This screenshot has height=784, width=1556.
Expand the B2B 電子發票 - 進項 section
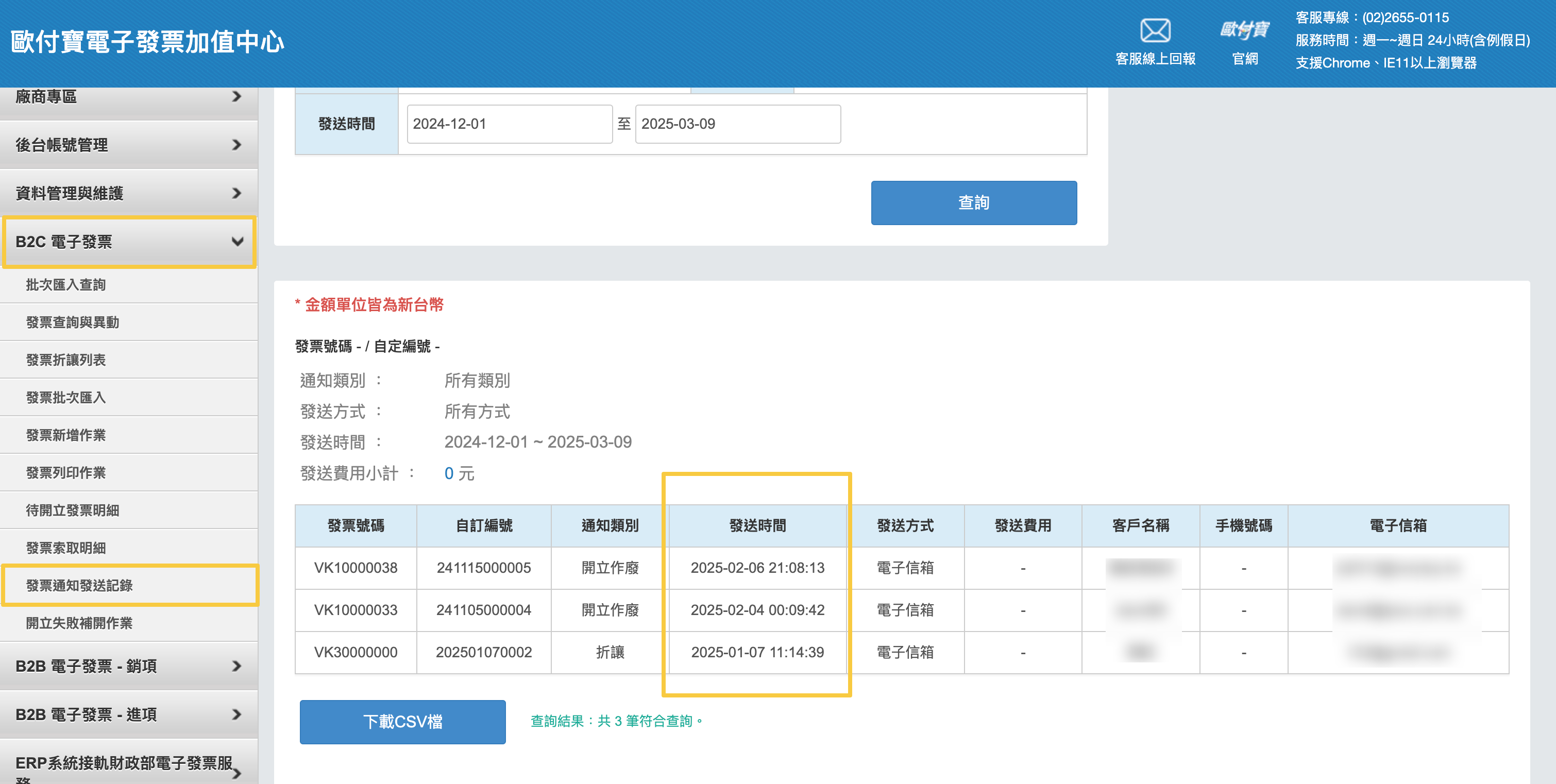pyautogui.click(x=129, y=714)
